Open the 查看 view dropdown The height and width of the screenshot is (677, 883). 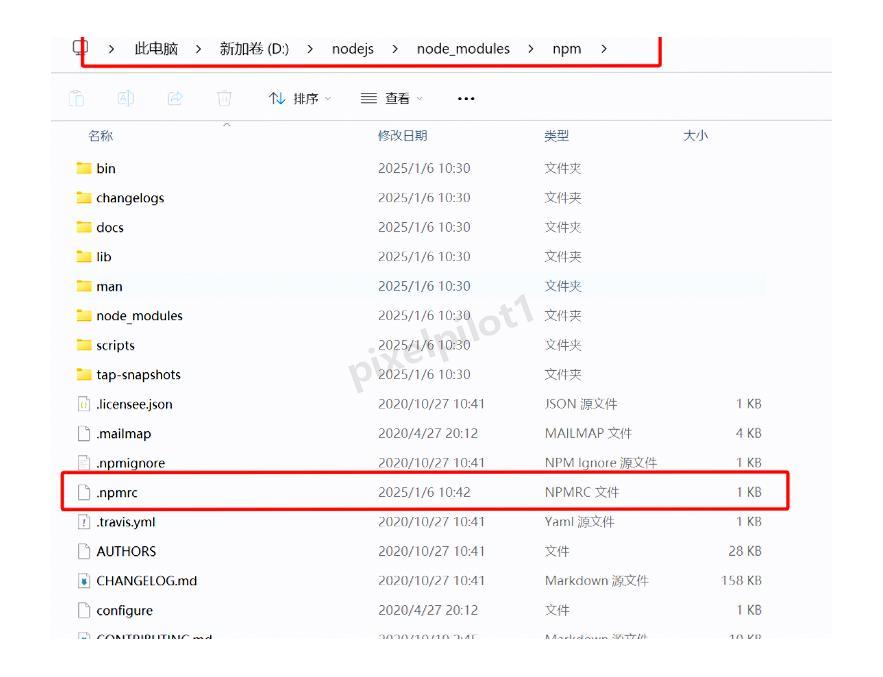pyautogui.click(x=392, y=99)
